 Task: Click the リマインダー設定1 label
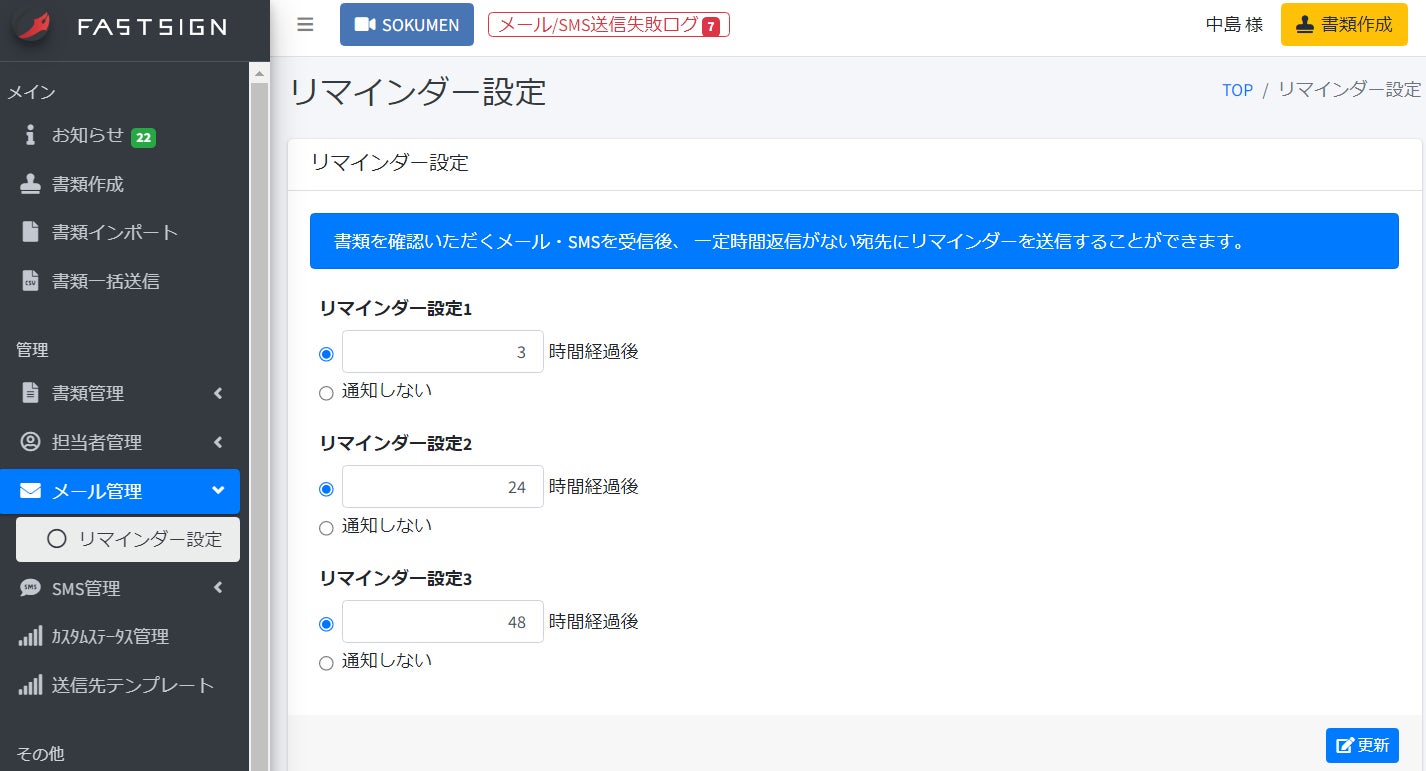pyautogui.click(x=396, y=309)
